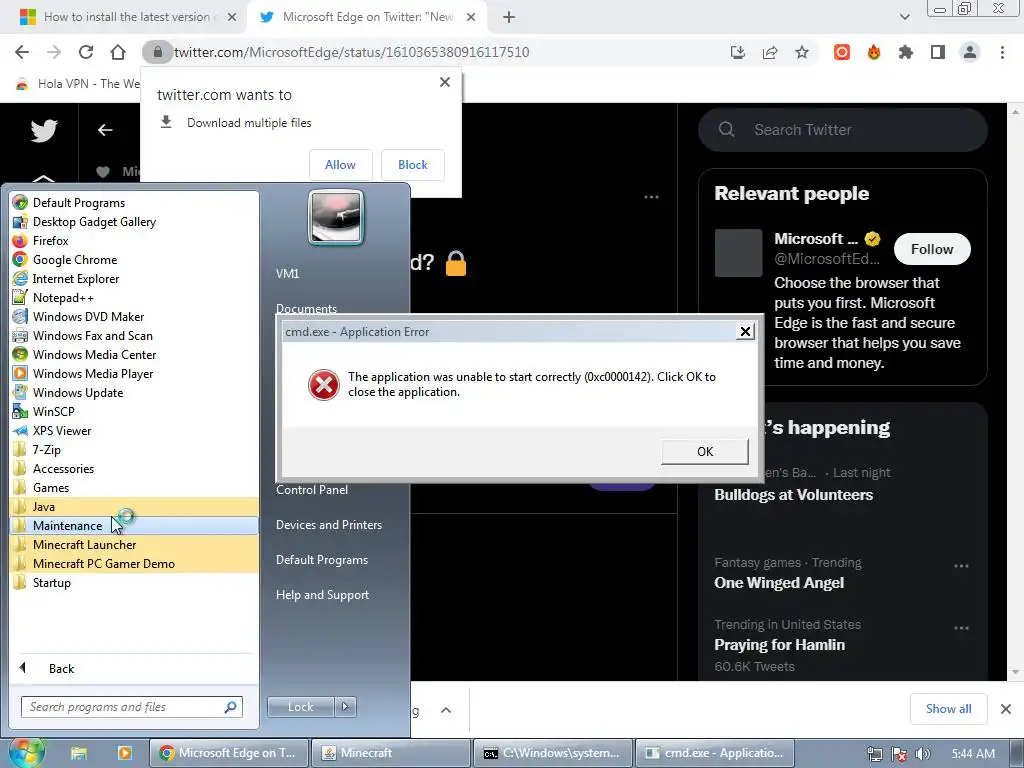Click the Chrome back navigation arrow
The height and width of the screenshot is (768, 1024).
(22, 52)
